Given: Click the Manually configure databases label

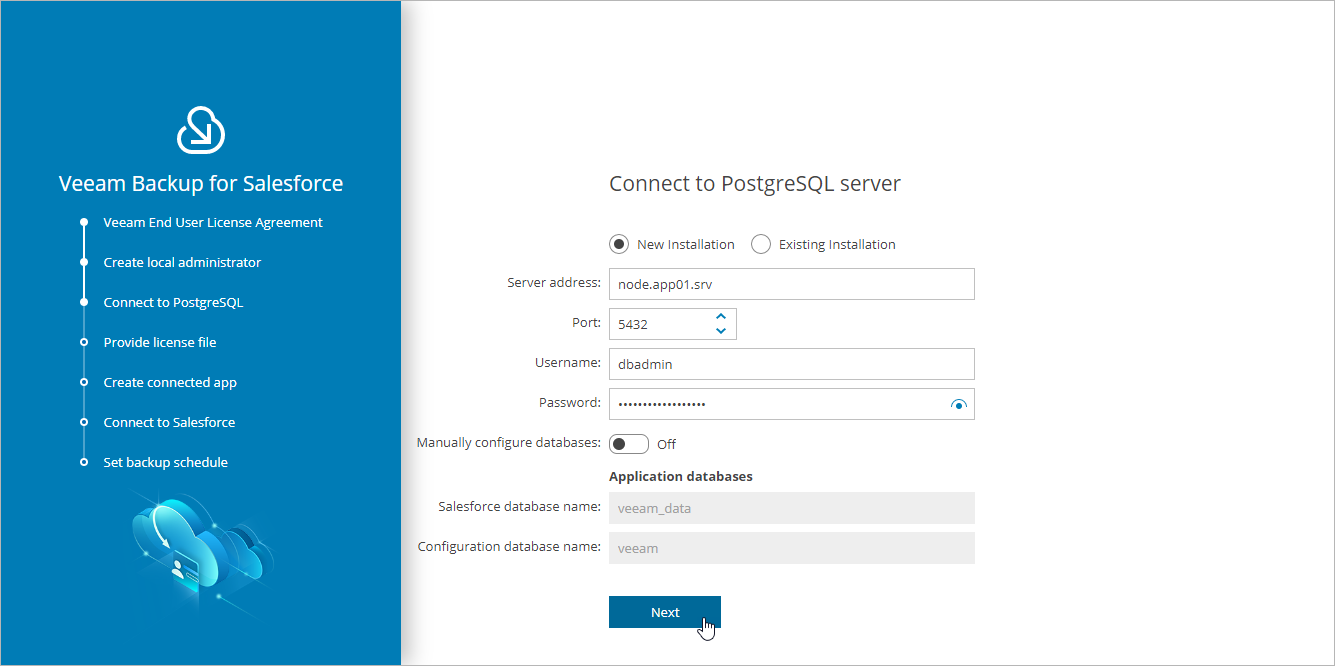Looking at the screenshot, I should 509,442.
